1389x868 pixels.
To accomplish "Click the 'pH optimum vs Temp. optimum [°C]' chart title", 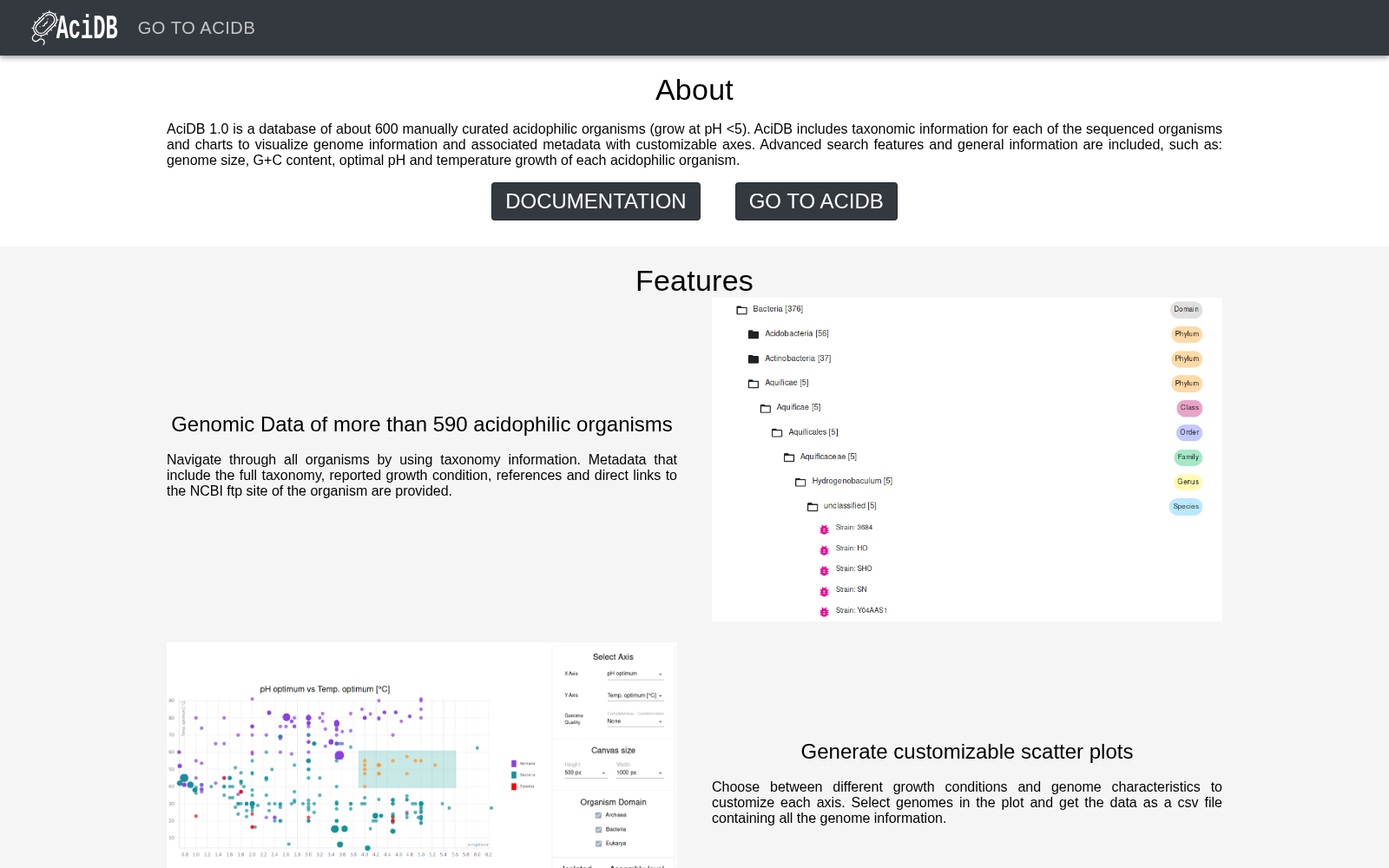I will click(325, 689).
